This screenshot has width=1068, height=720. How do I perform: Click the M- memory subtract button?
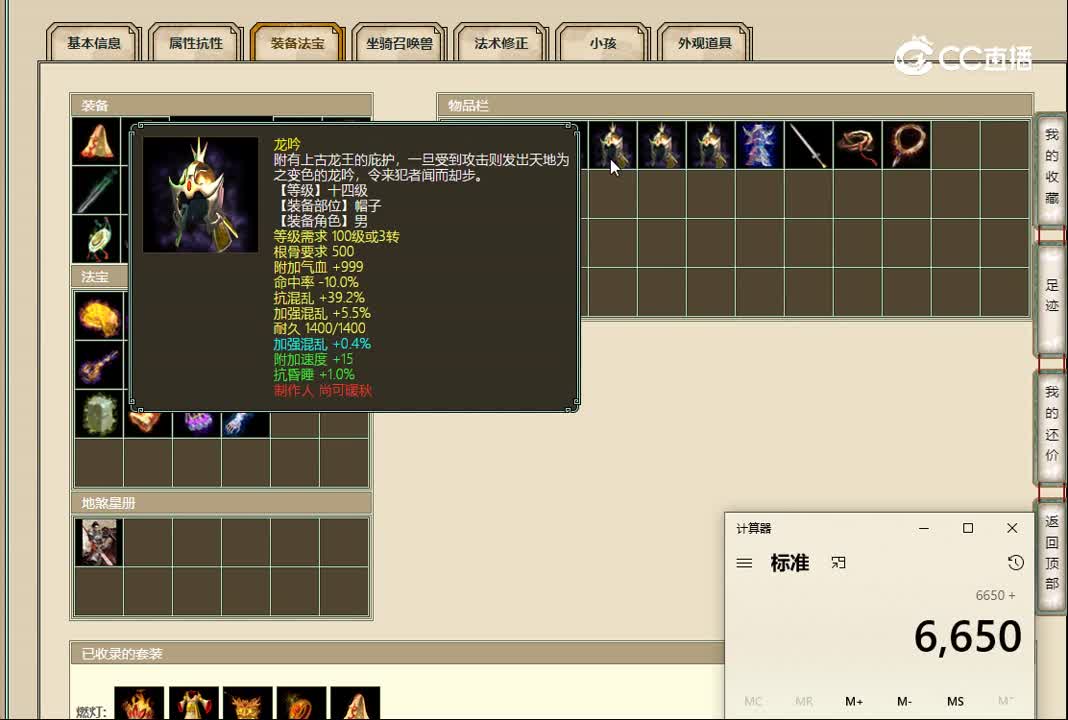905,701
